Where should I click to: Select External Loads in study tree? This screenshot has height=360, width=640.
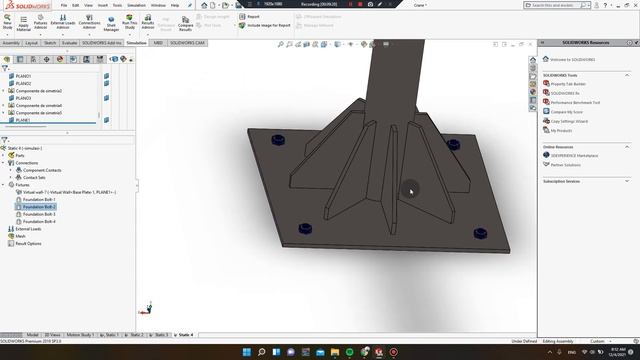[x=24, y=229]
